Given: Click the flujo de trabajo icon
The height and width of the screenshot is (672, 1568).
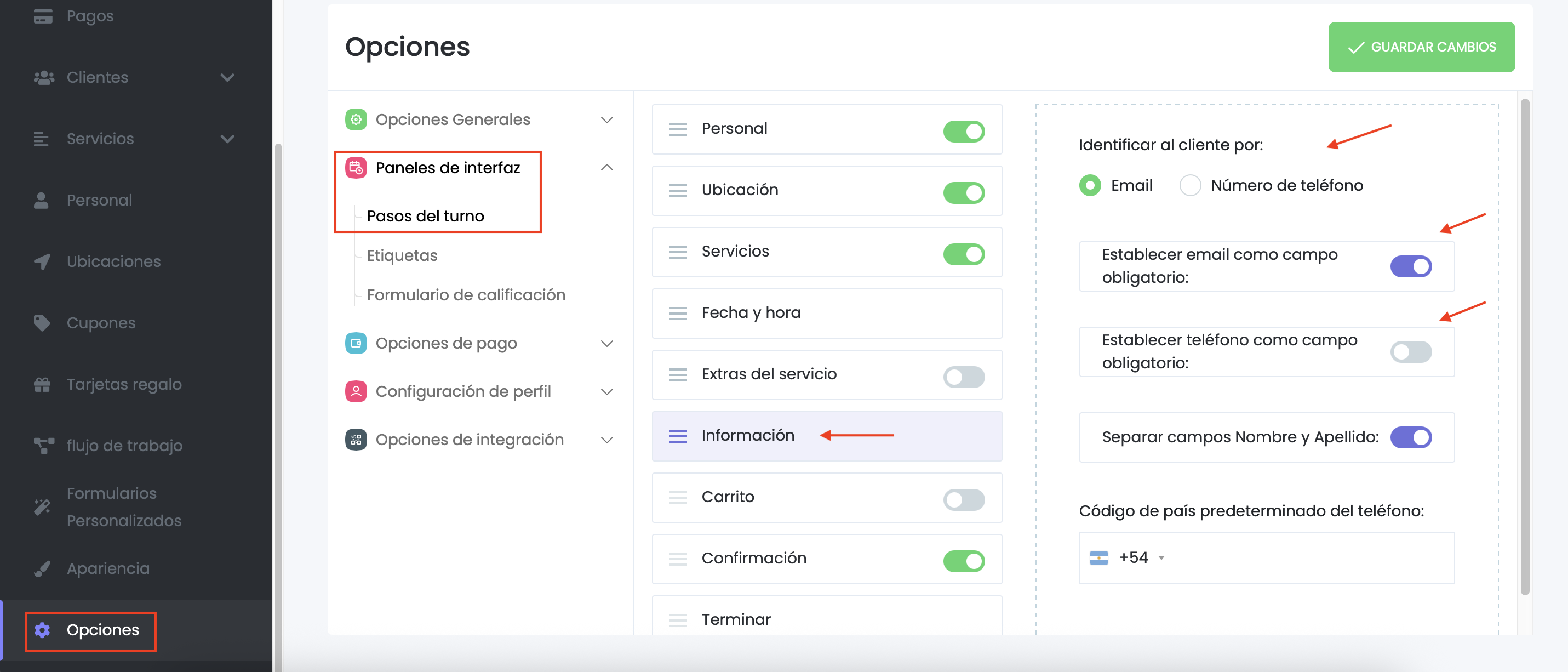Looking at the screenshot, I should tap(43, 446).
